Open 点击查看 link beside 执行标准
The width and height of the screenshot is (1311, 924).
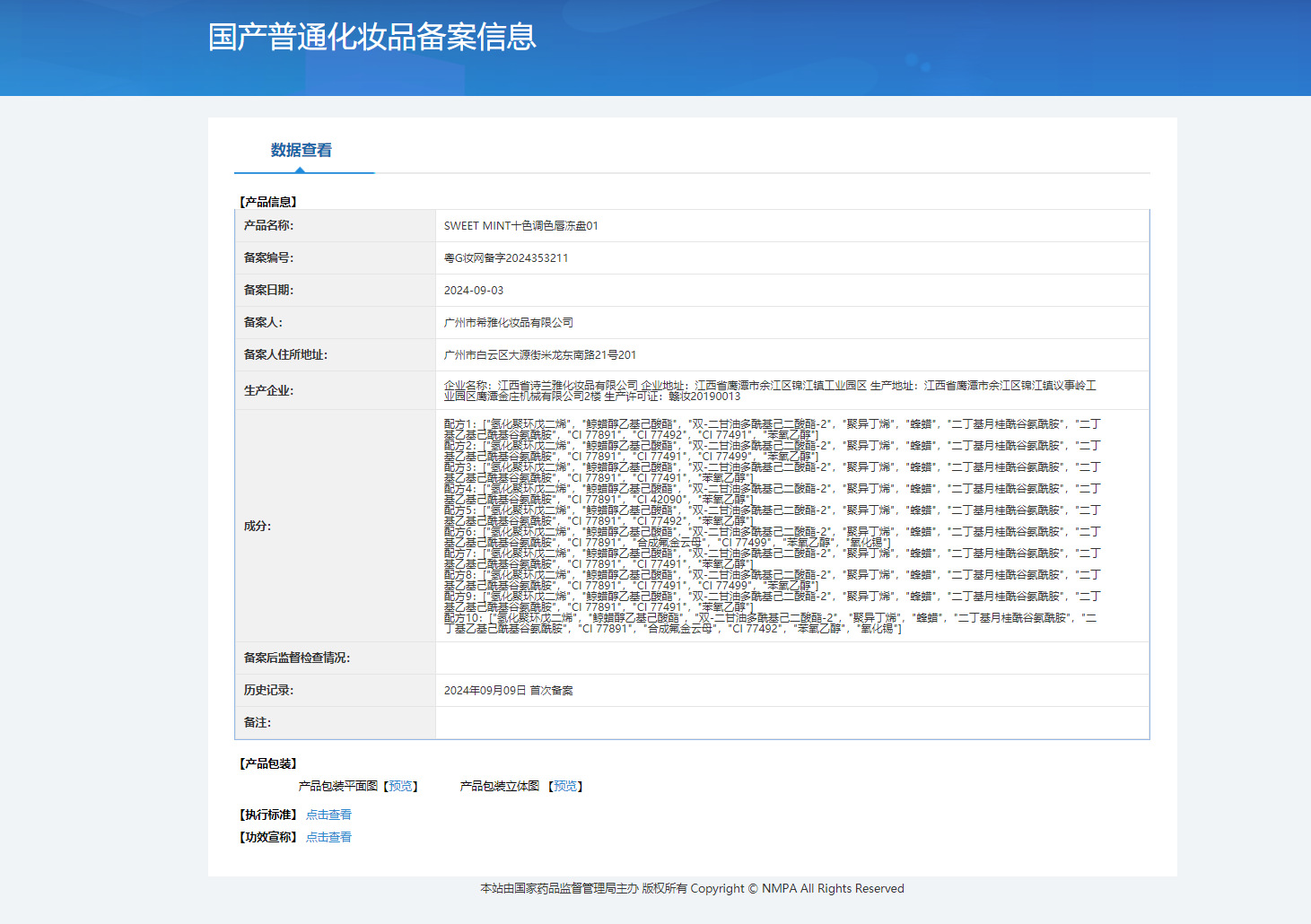328,815
